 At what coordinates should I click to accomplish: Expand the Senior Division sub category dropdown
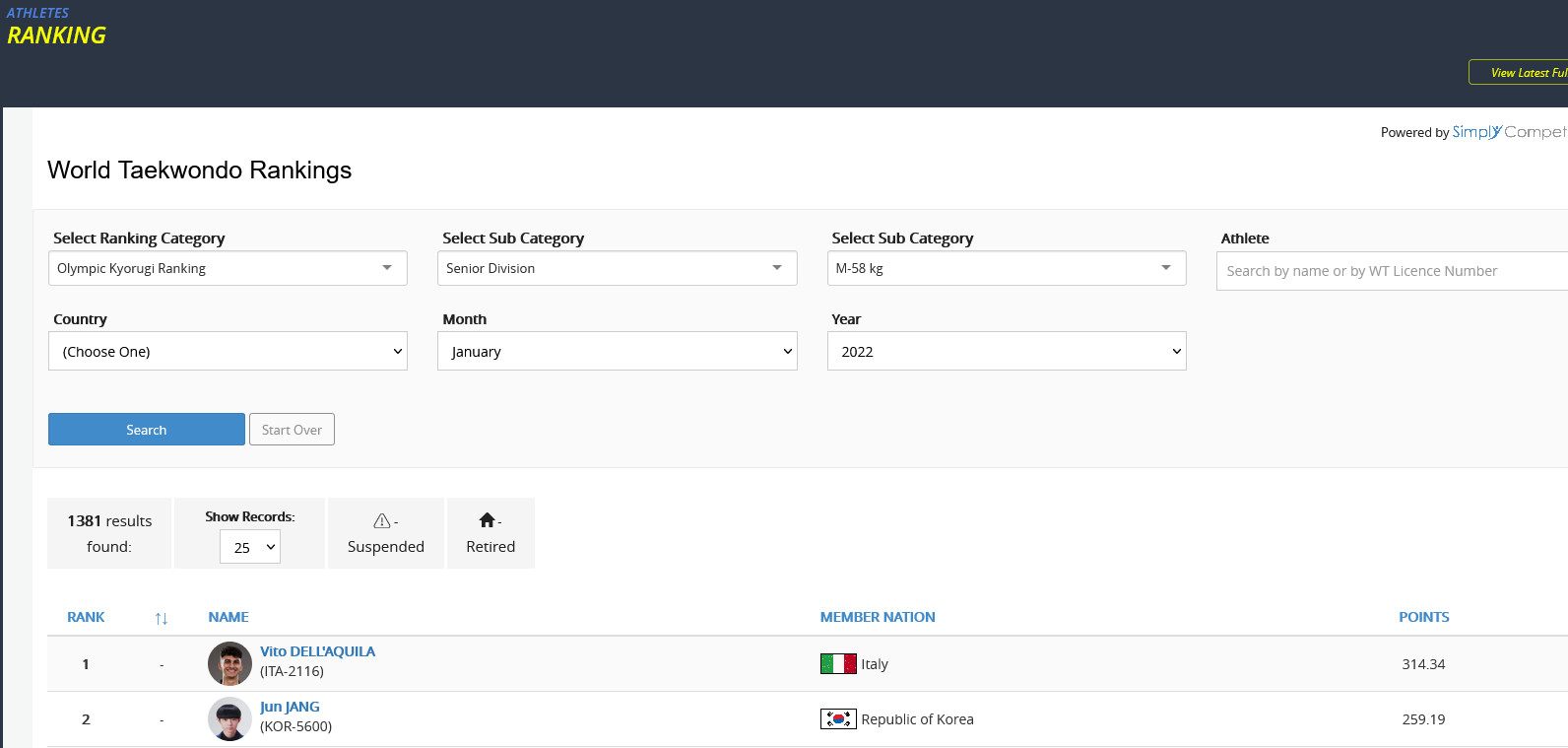pyautogui.click(x=617, y=268)
